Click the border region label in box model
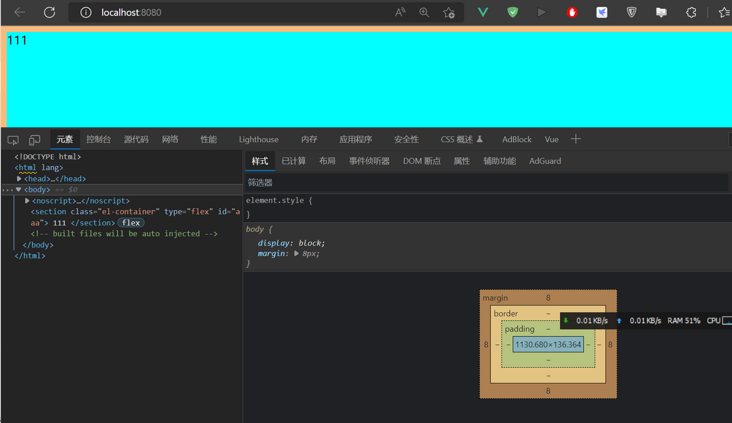732x423 pixels. point(506,313)
